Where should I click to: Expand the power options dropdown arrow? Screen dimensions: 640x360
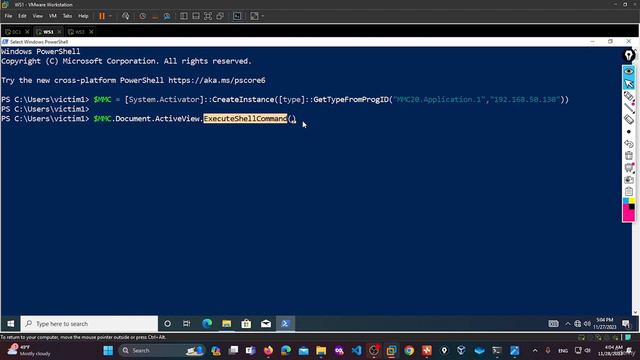110,16
